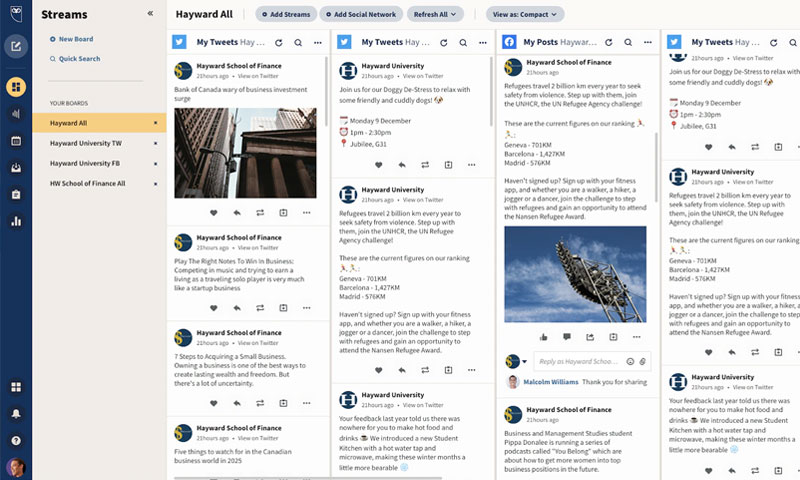The width and height of the screenshot is (800, 480).
Task: Click the Add Social Network button
Action: coord(361,14)
